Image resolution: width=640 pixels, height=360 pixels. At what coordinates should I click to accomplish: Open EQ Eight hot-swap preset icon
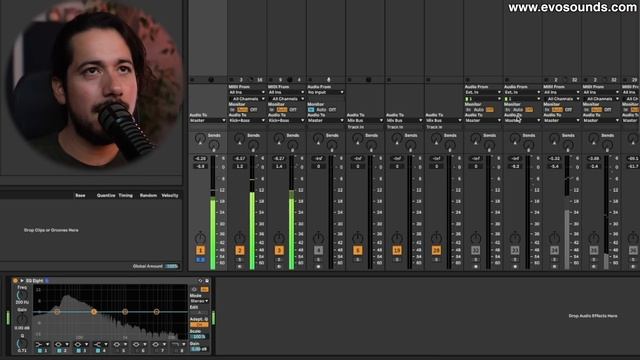point(200,281)
